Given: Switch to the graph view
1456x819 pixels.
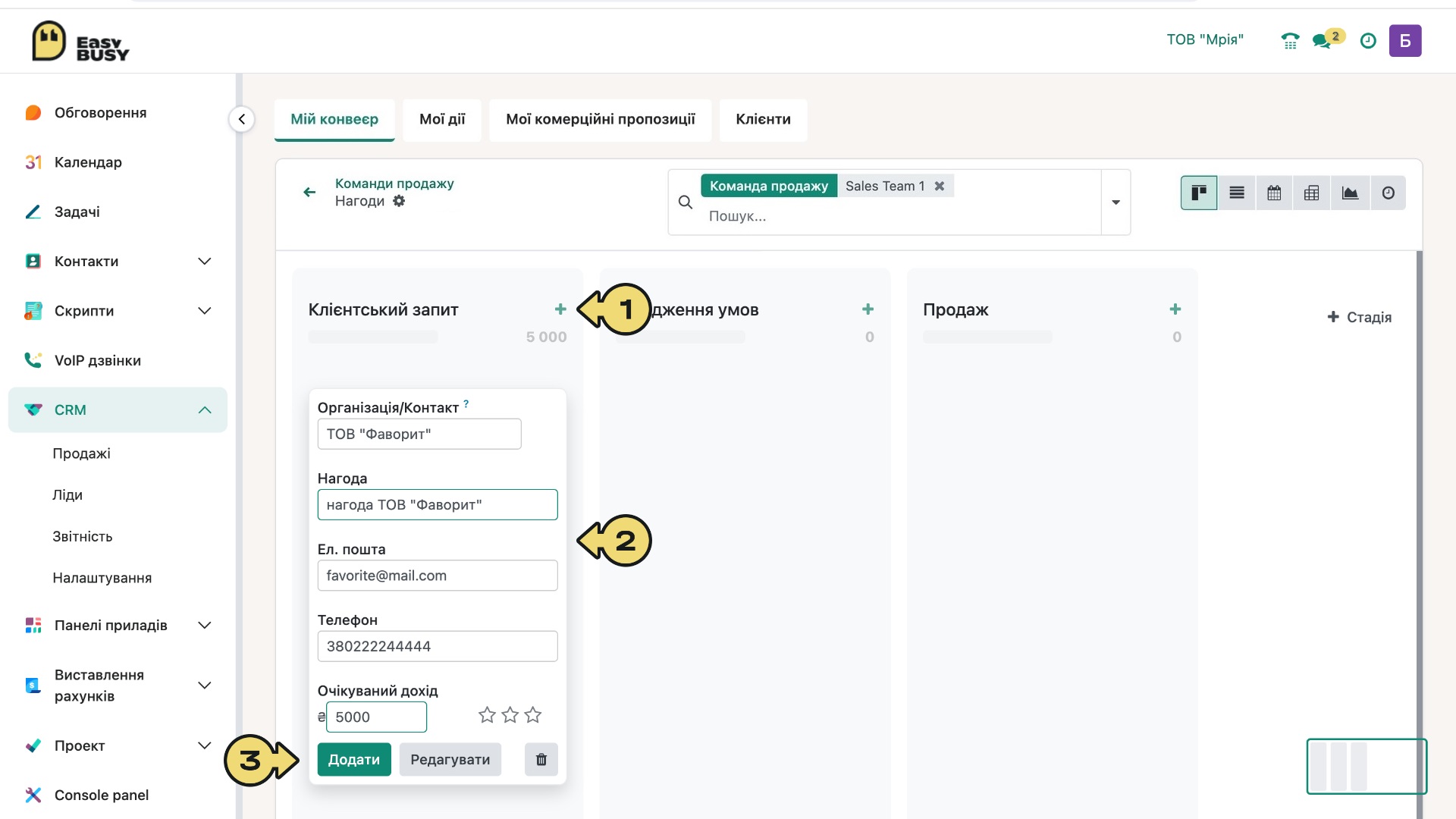Looking at the screenshot, I should coord(1351,193).
